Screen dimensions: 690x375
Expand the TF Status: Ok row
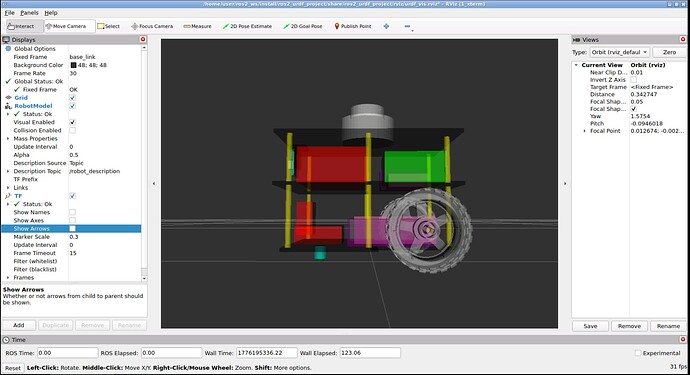[7, 204]
